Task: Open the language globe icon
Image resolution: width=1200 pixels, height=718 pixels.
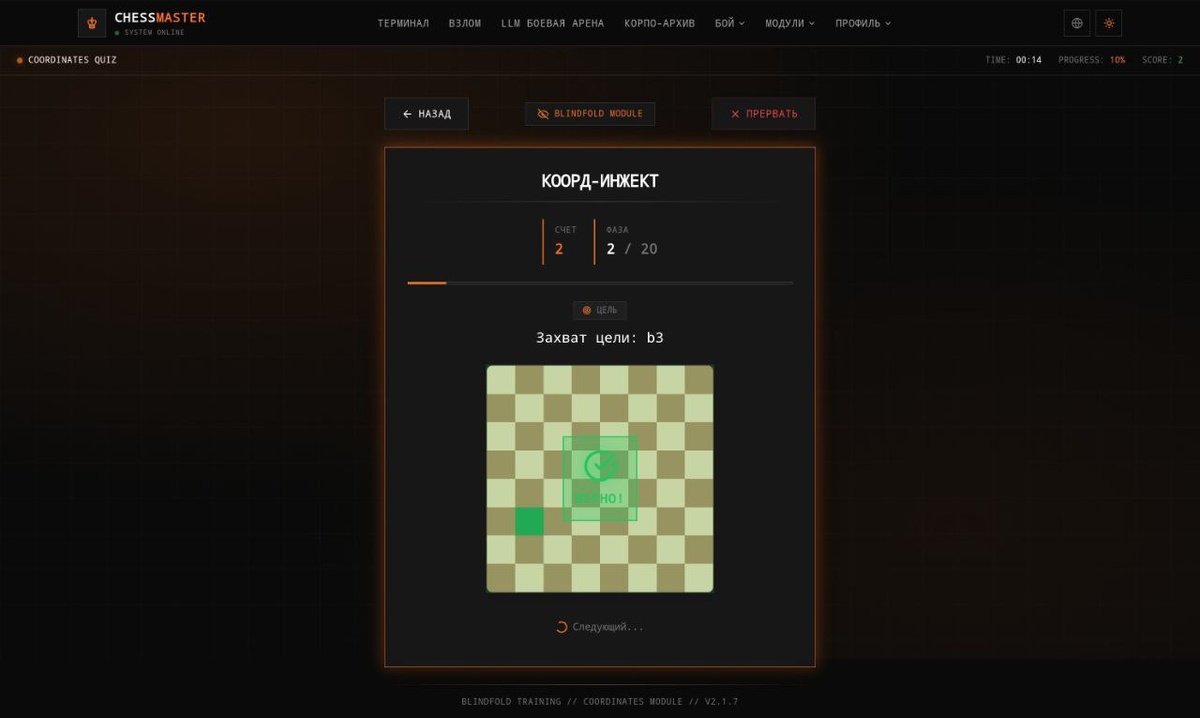Action: [x=1077, y=23]
